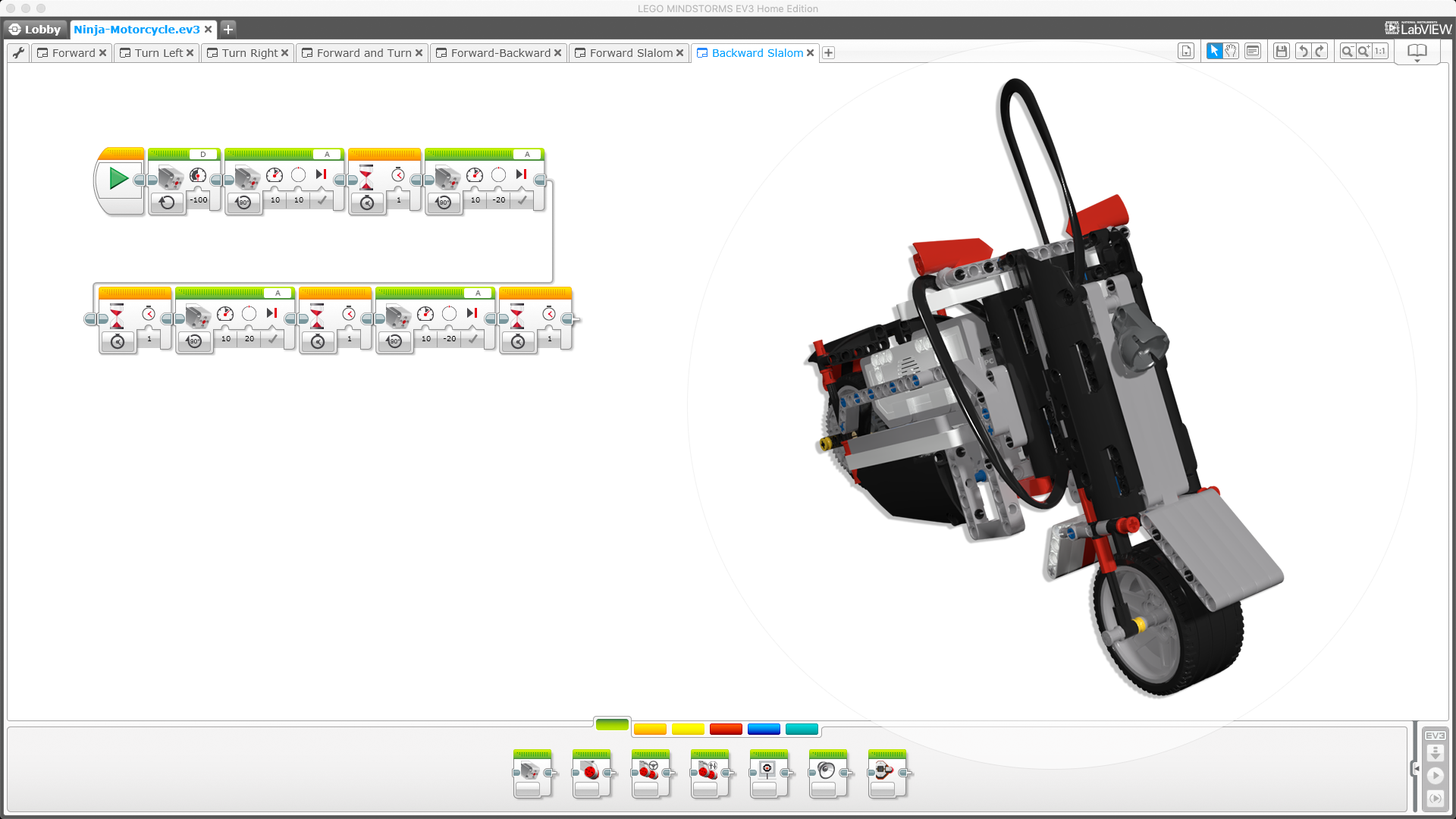1456x819 pixels.
Task: Reset zoom to 1:1
Action: coord(1381,52)
